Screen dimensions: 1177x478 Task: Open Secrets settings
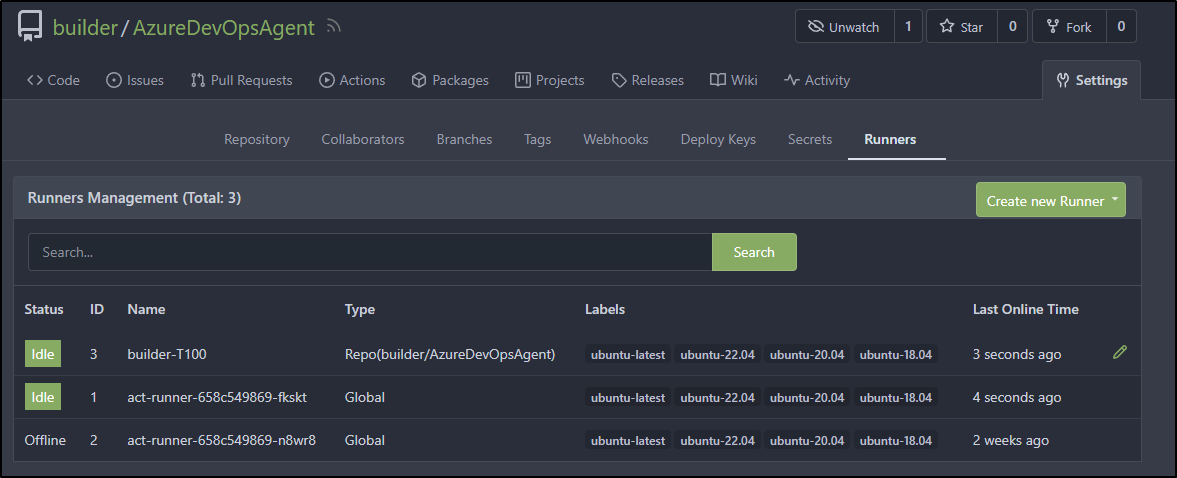[810, 140]
